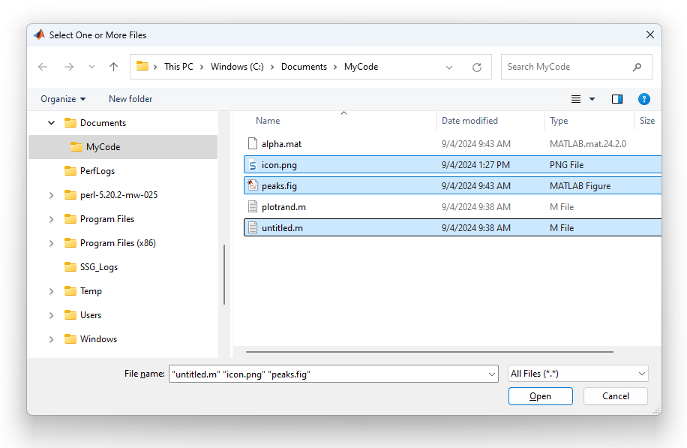Select Windows (C:) in the address path

[237, 67]
